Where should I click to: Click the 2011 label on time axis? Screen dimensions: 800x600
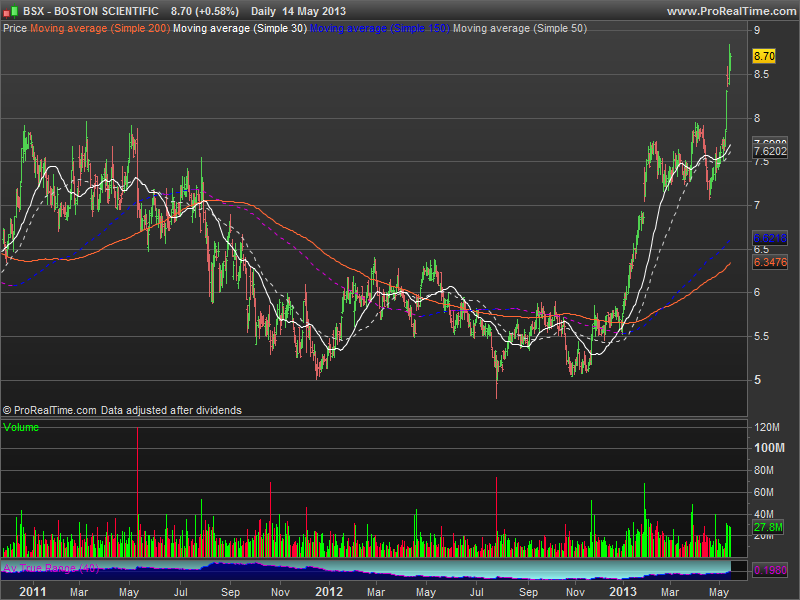tap(32, 592)
